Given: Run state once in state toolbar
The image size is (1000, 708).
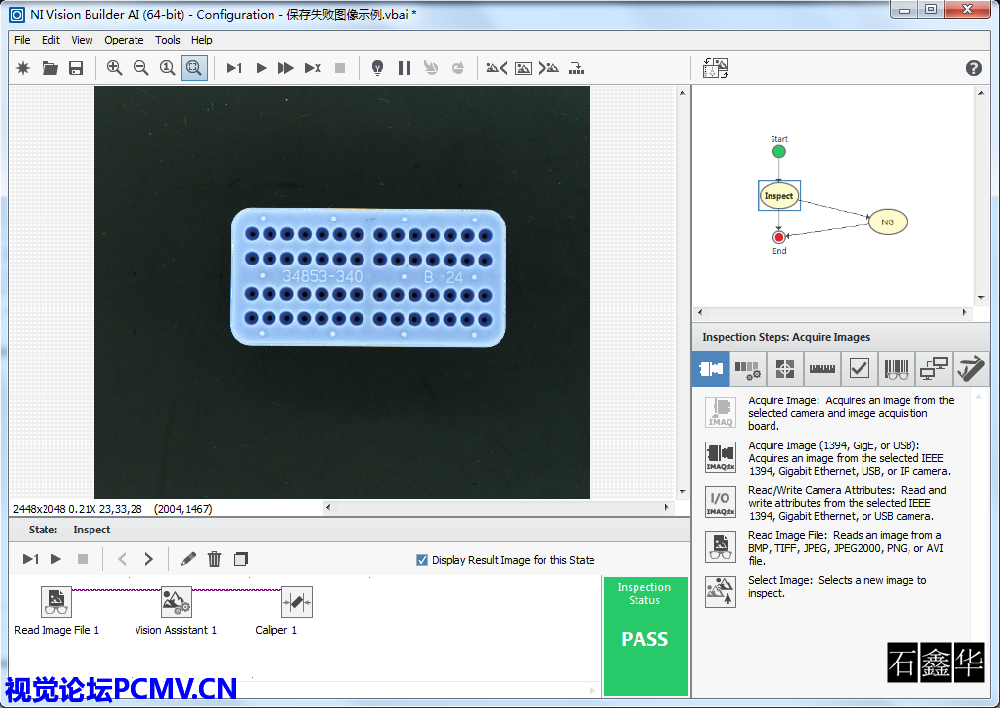Looking at the screenshot, I should [x=30, y=559].
